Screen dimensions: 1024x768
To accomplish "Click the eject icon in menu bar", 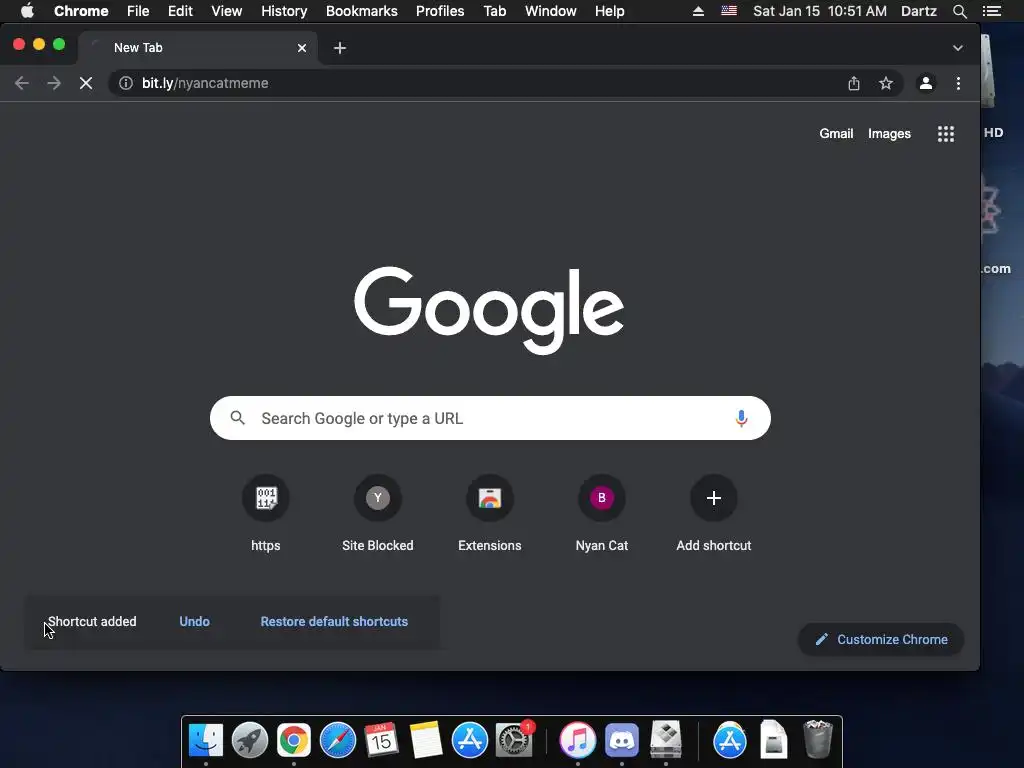I will pos(698,11).
